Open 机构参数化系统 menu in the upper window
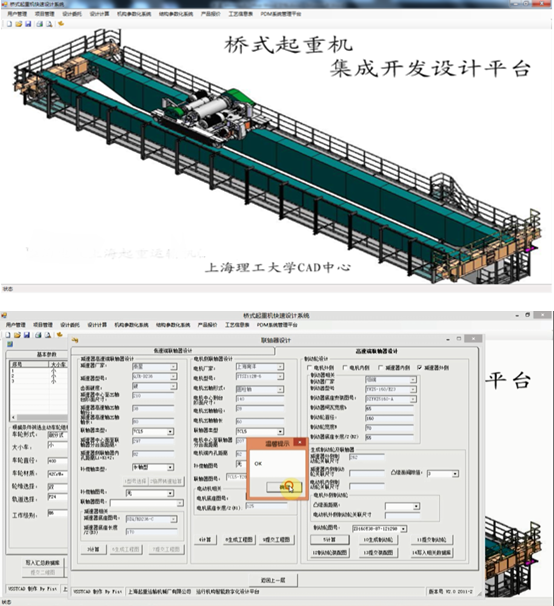Image resolution: width=554 pixels, height=606 pixels. tap(134, 14)
